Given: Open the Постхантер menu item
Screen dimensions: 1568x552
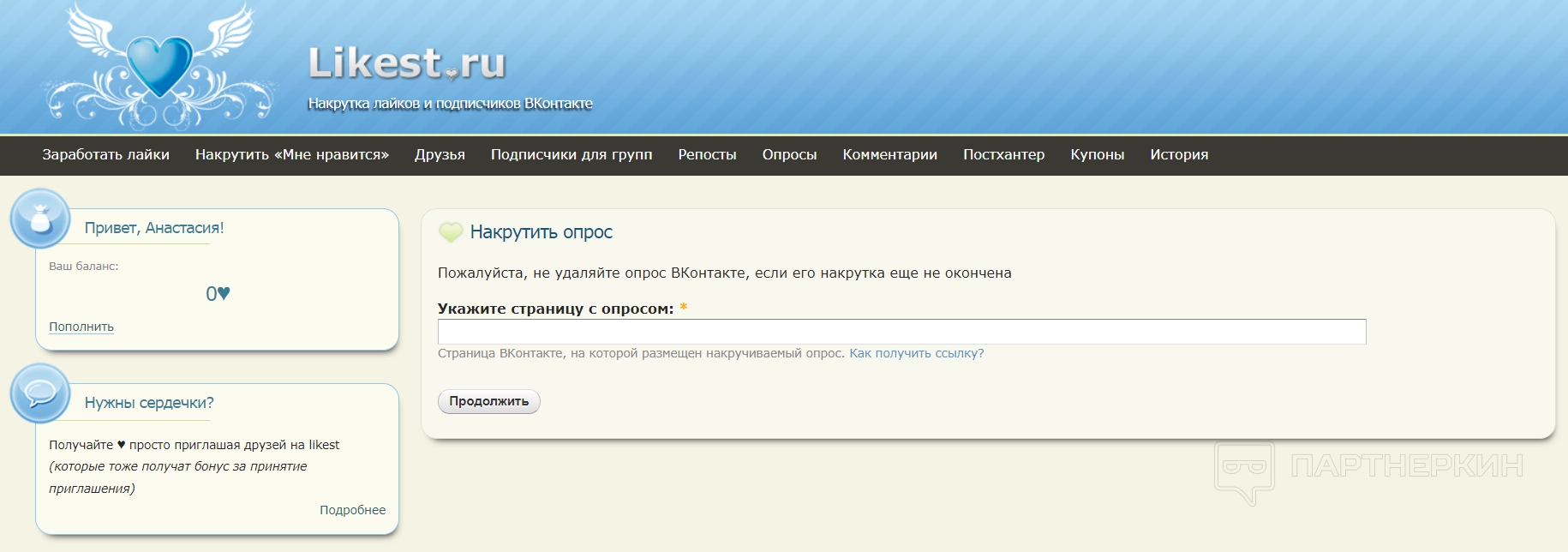Looking at the screenshot, I should pyautogui.click(x=1004, y=155).
